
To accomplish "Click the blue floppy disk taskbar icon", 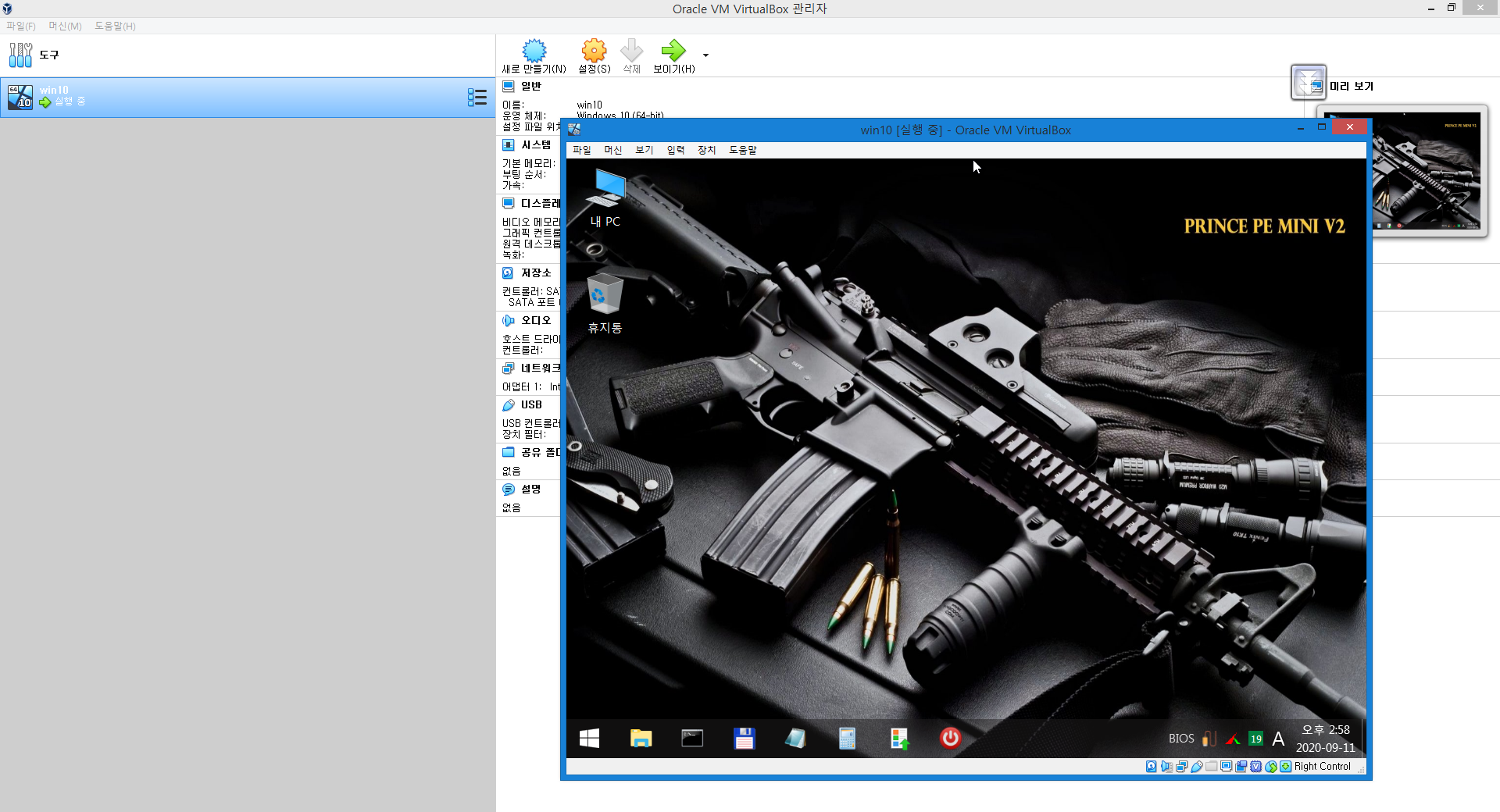I will click(744, 738).
